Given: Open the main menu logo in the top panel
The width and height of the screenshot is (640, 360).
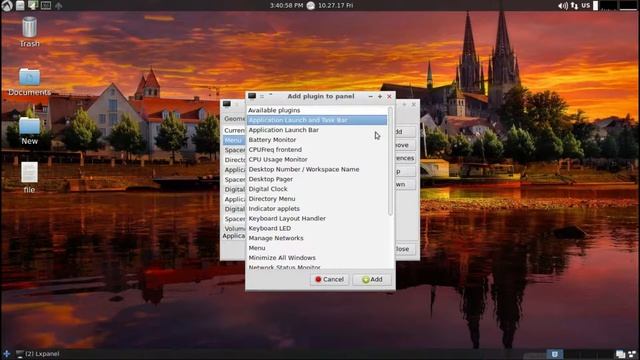Looking at the screenshot, I should click(x=7, y=5).
